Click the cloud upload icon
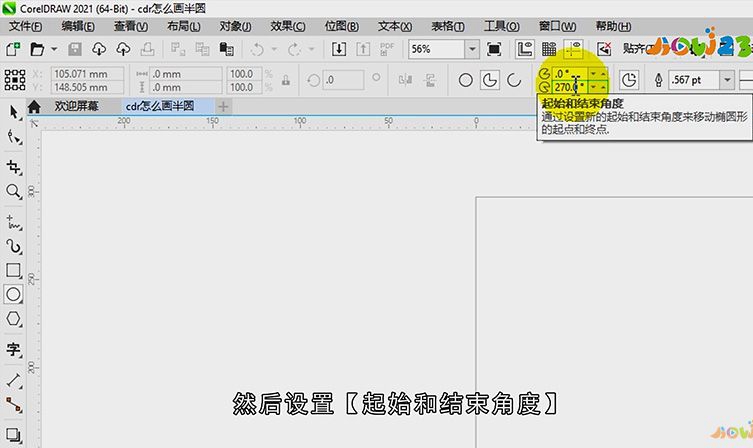This screenshot has width=753, height=448. point(123,49)
